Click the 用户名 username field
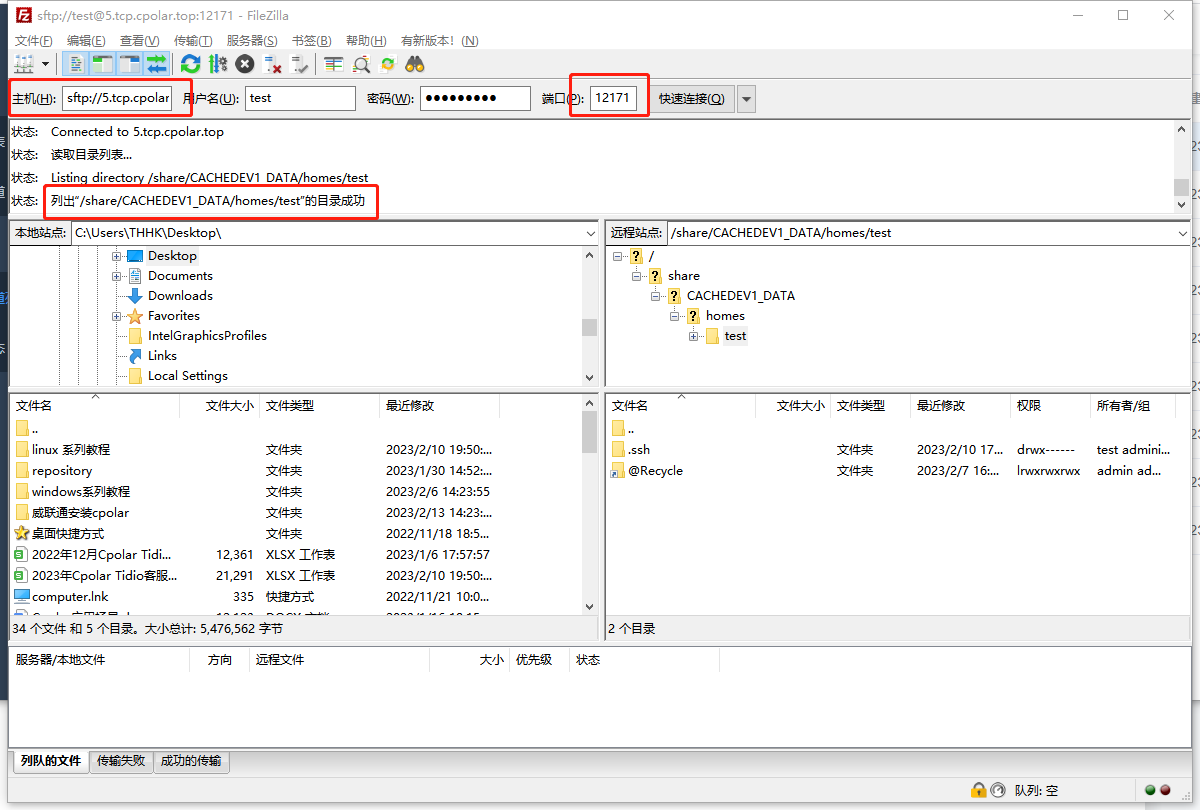The height and width of the screenshot is (810, 1200). 300,98
